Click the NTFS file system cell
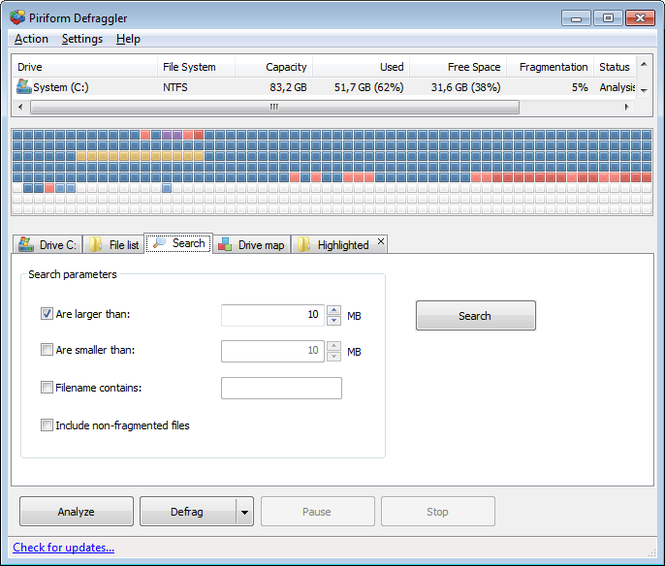665x566 pixels. (x=175, y=87)
